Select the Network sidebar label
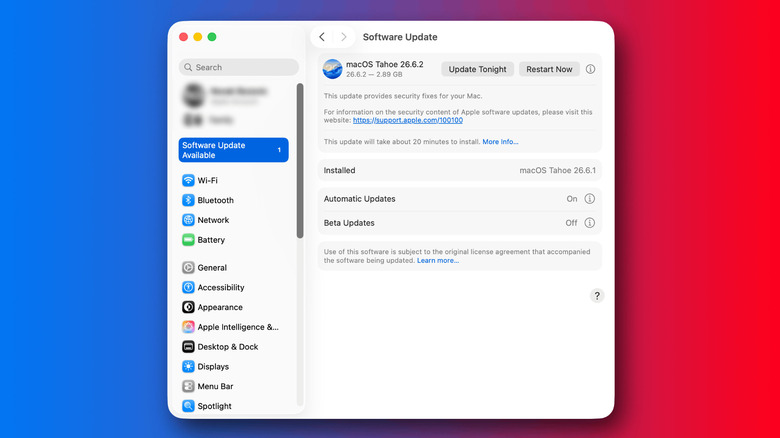The image size is (780, 438). tap(213, 220)
